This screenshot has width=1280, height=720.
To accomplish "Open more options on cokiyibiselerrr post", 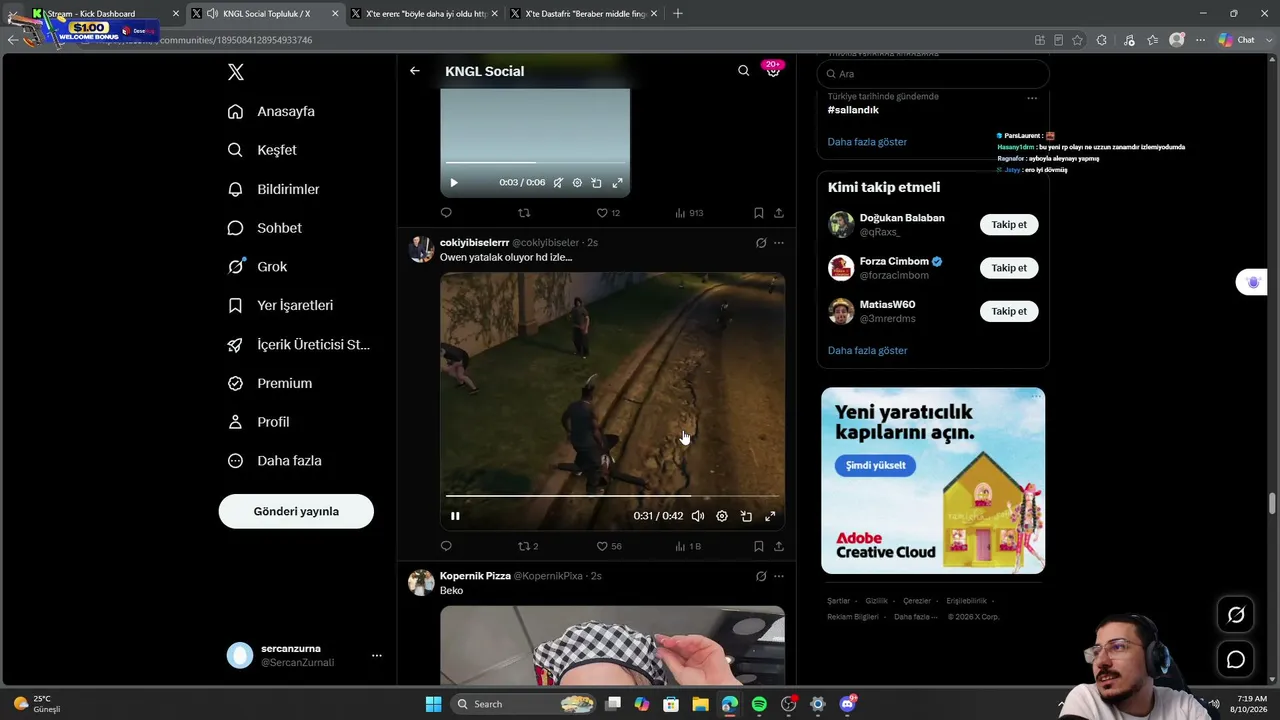I will tap(779, 243).
